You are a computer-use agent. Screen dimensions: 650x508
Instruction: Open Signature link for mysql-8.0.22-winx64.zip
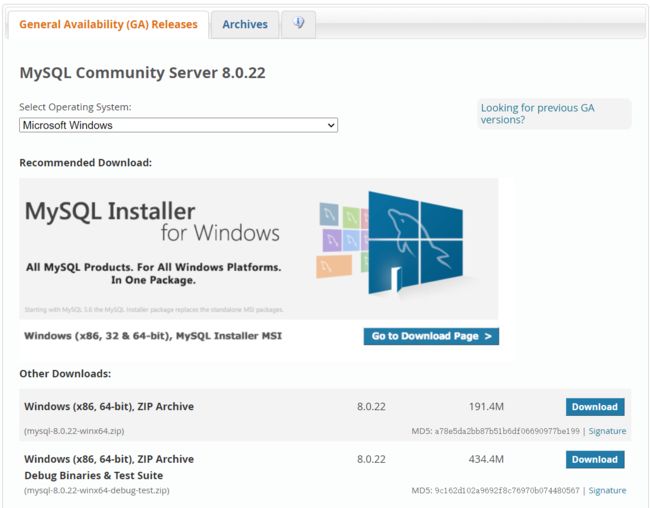(607, 431)
